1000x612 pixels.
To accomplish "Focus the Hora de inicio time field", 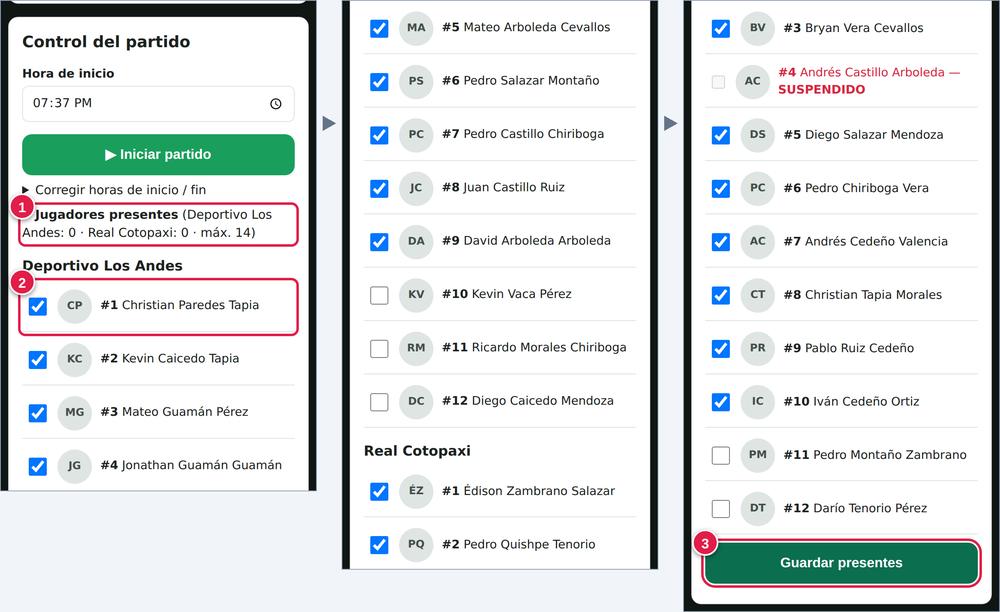I will (158, 103).
